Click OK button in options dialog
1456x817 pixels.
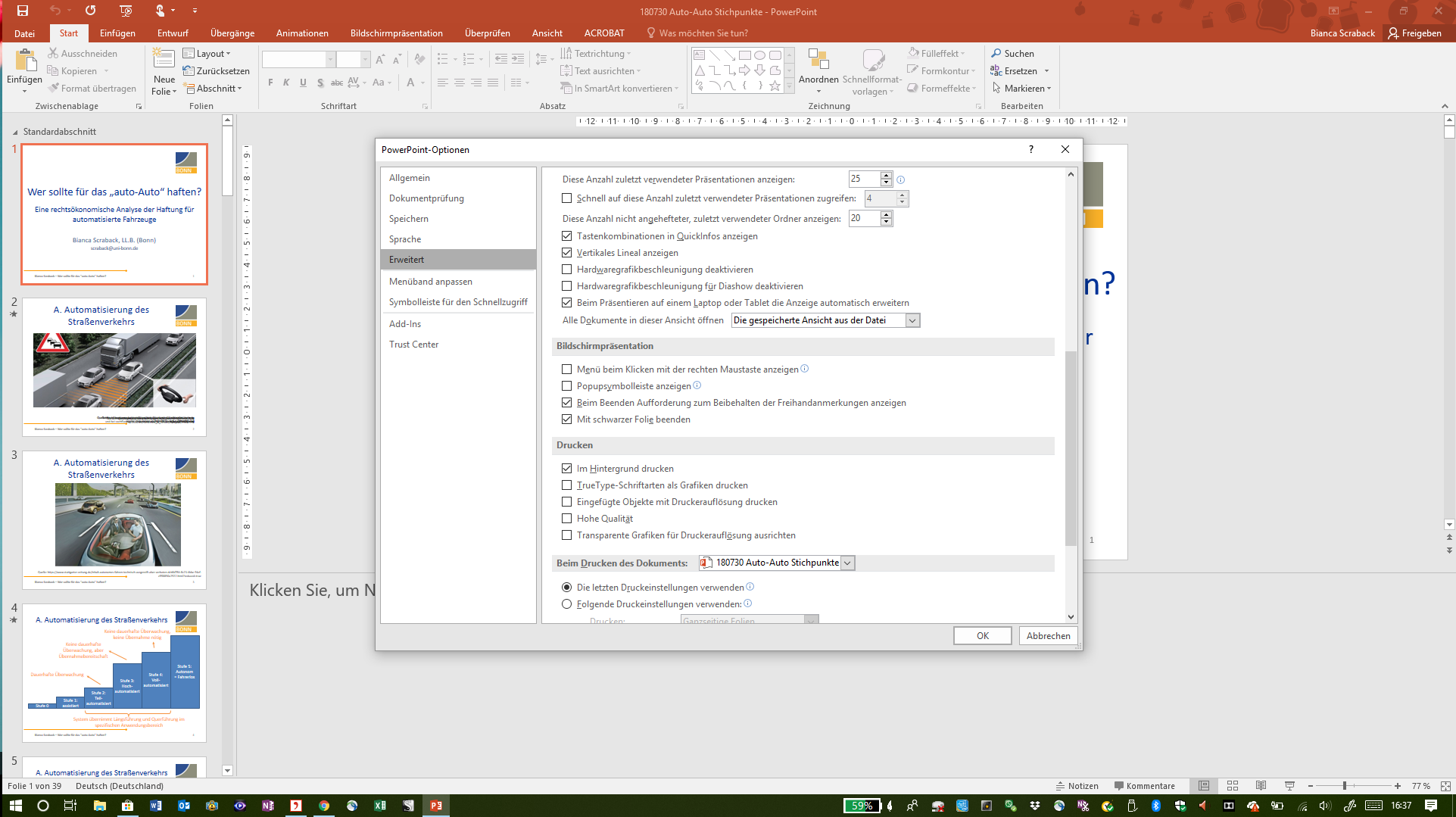(982, 636)
